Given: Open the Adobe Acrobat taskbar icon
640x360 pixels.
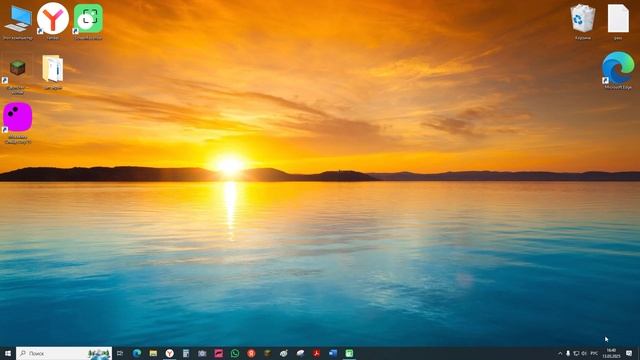Looking at the screenshot, I should (x=316, y=353).
